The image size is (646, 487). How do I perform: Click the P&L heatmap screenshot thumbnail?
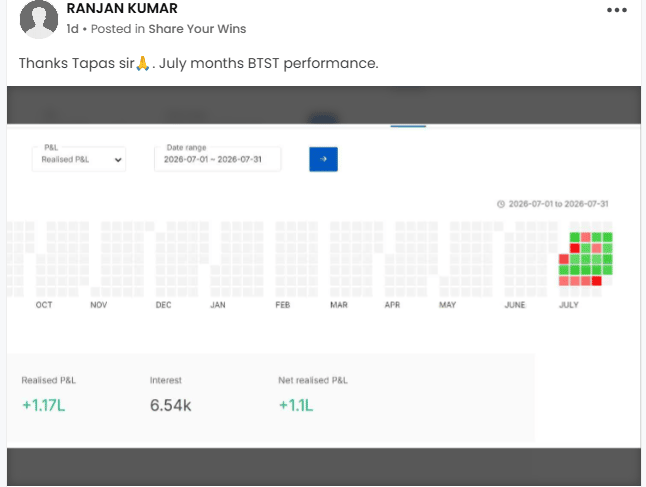pyautogui.click(x=324, y=286)
